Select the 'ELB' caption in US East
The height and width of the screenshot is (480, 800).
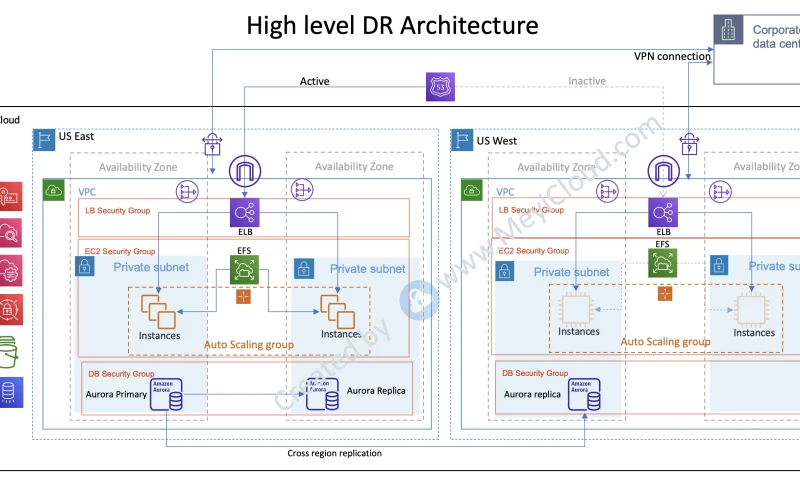click(245, 232)
